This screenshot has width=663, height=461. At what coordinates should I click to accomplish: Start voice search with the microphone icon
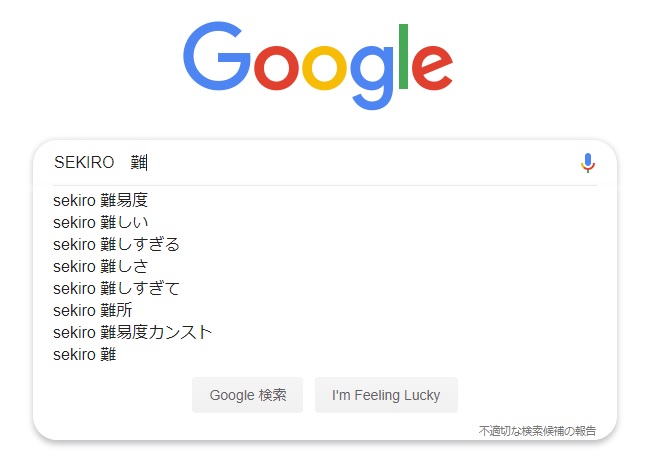[588, 163]
